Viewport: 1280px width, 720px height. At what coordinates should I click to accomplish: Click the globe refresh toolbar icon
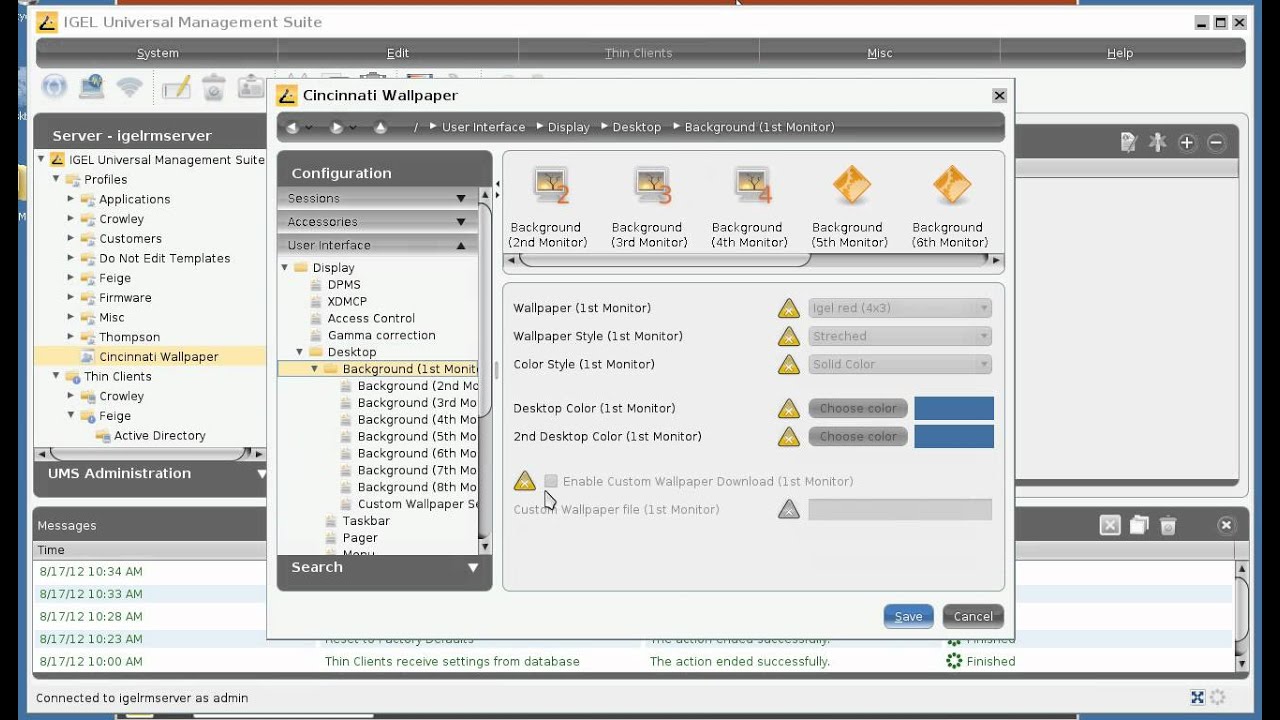pos(54,87)
